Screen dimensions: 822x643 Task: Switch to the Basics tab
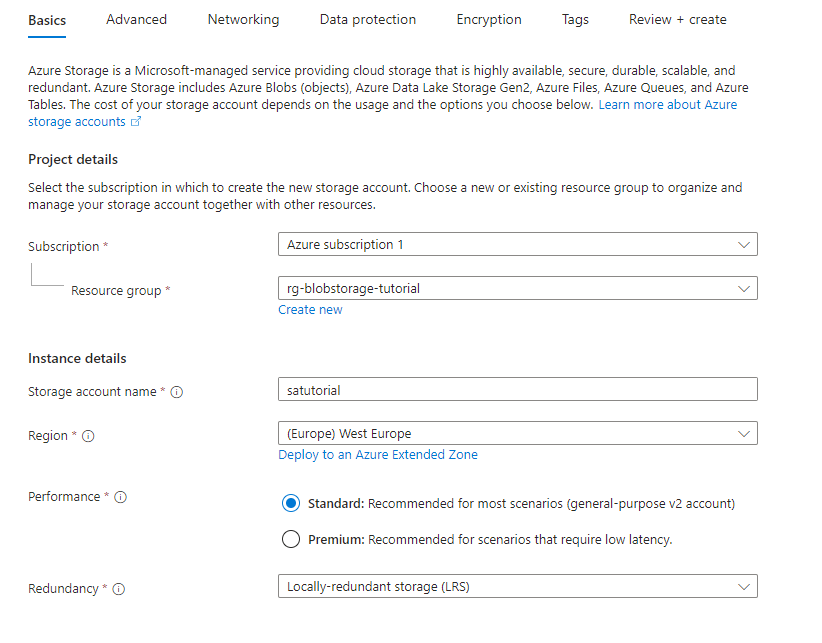47,20
